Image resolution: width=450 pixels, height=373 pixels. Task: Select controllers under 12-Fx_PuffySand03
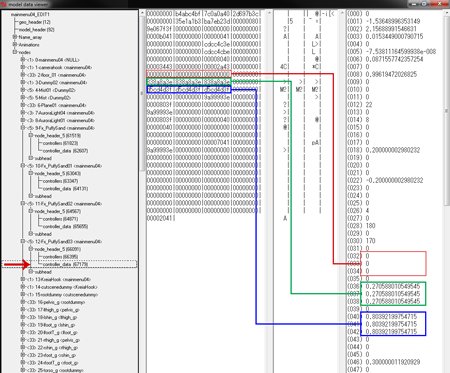point(61,257)
